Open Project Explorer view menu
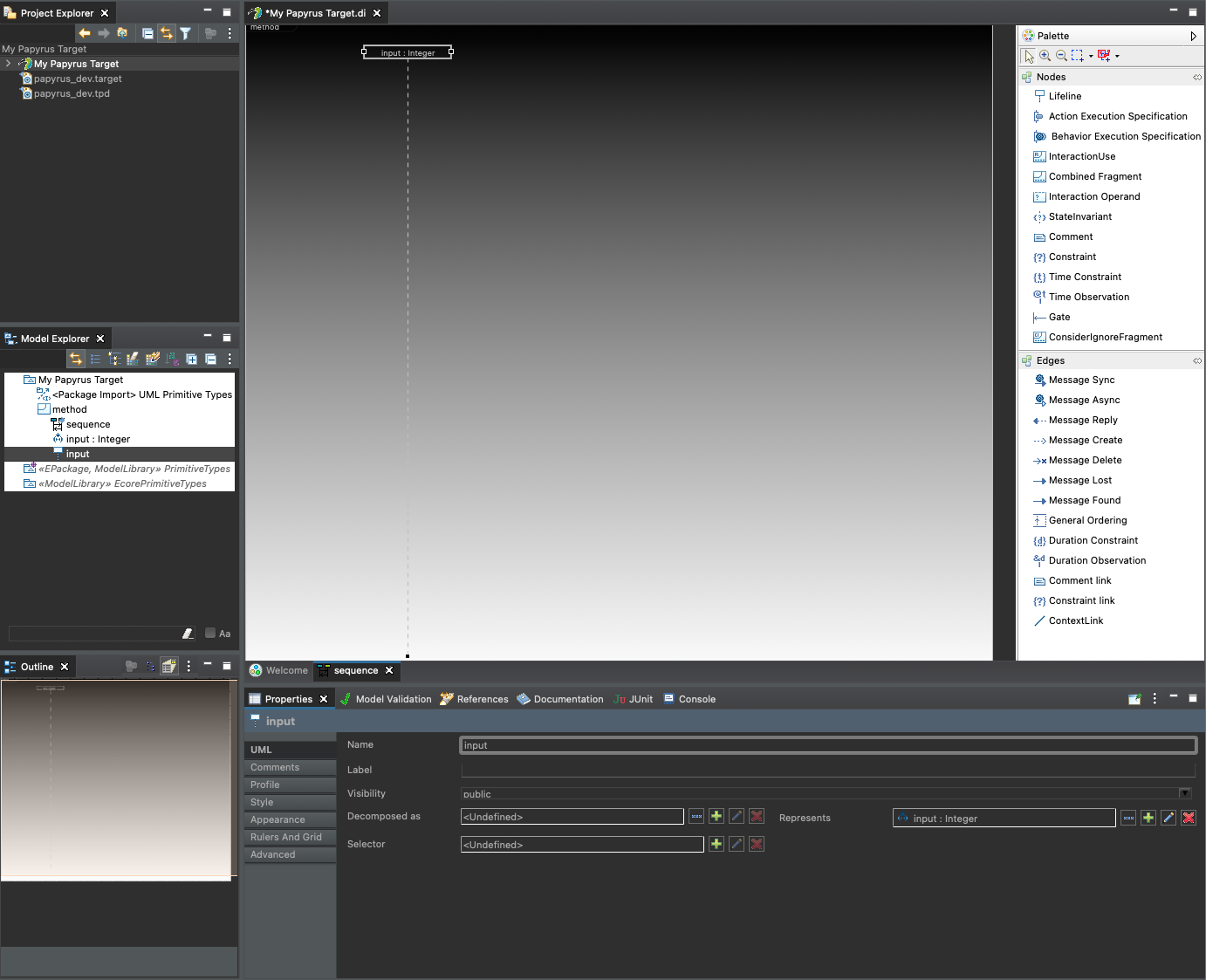 click(x=230, y=33)
